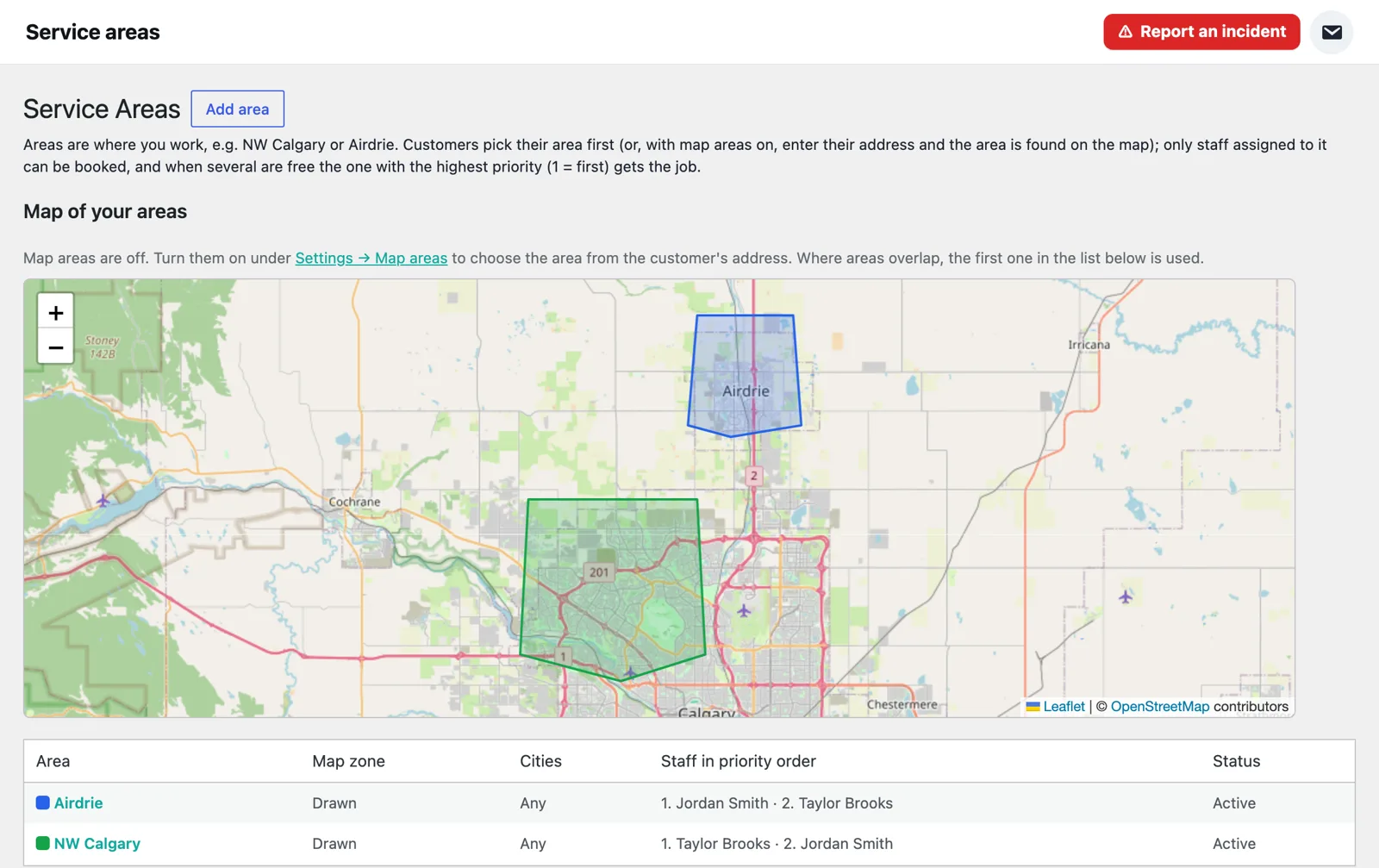Click the Status column header
The image size is (1379, 868).
pyautogui.click(x=1236, y=761)
